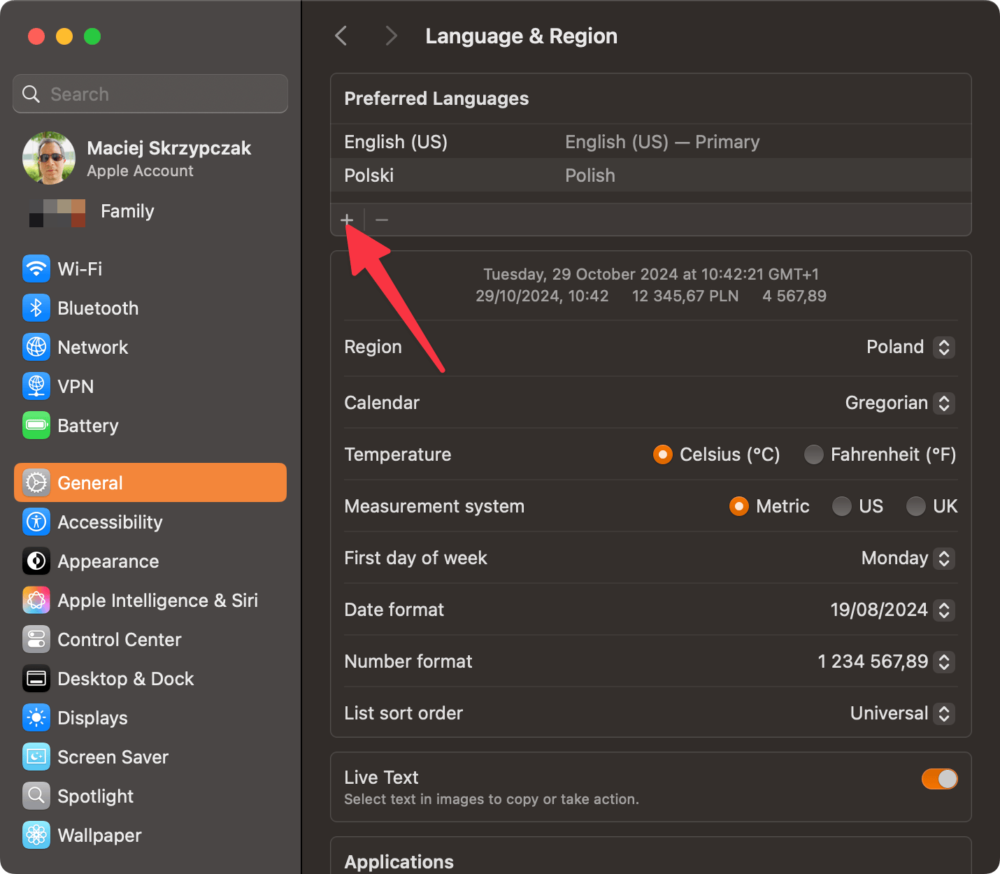
Task: Select Celsius temperature option
Action: tap(663, 454)
